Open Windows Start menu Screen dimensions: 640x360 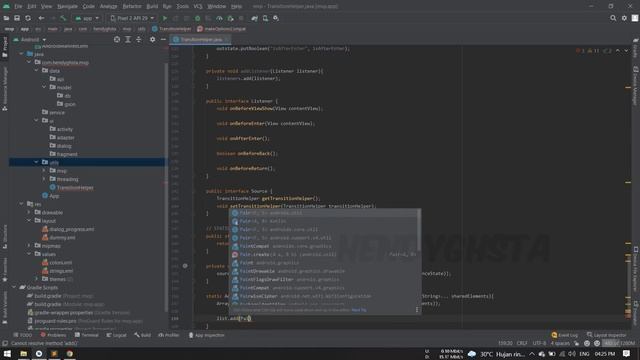coord(7,353)
